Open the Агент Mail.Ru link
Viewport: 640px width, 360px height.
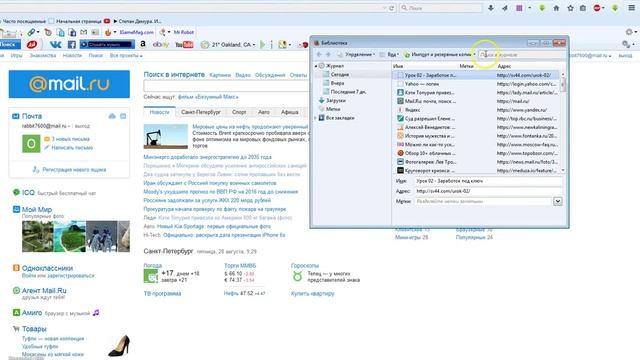pyautogui.click(x=44, y=291)
